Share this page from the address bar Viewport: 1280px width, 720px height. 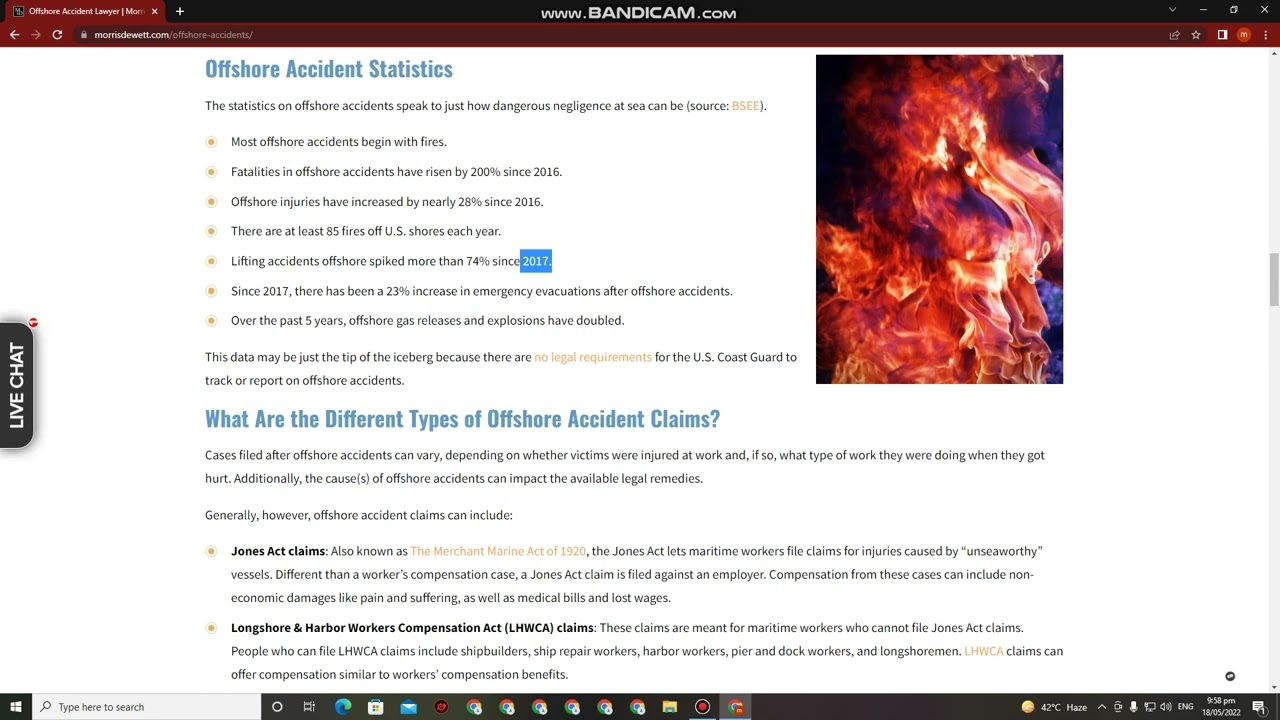(1174, 35)
